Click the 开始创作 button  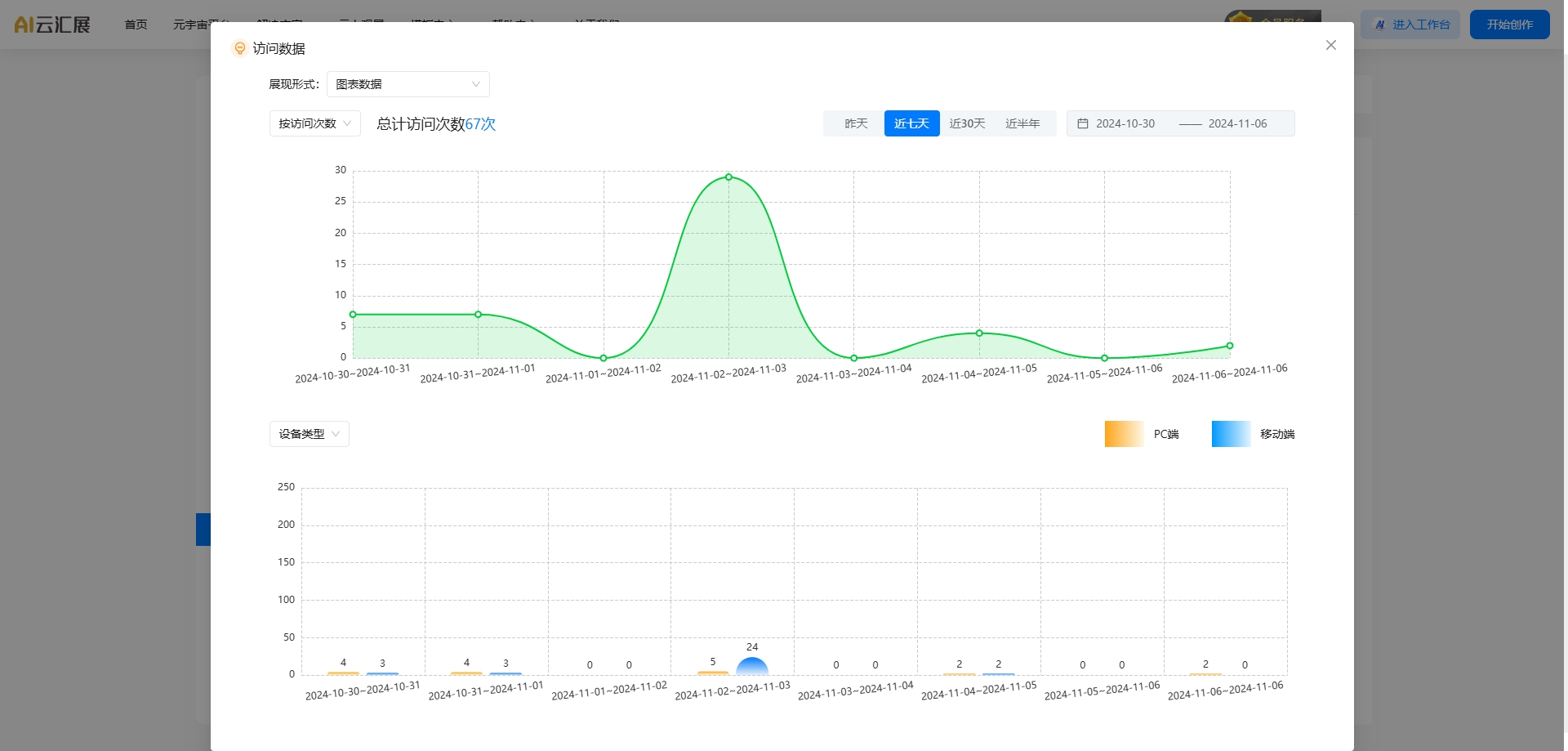(x=1509, y=24)
